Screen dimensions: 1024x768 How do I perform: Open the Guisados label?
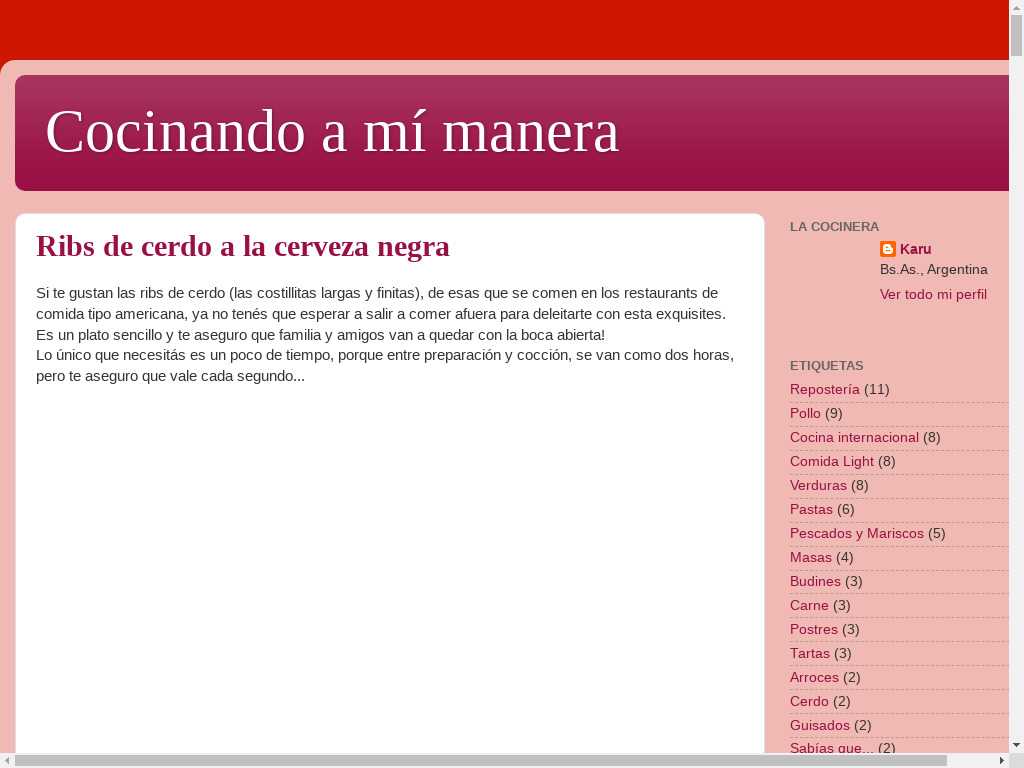click(820, 726)
